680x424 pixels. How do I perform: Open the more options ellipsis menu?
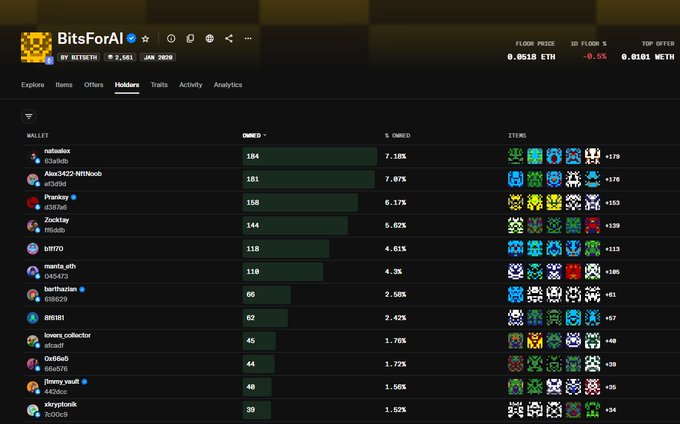[248, 39]
